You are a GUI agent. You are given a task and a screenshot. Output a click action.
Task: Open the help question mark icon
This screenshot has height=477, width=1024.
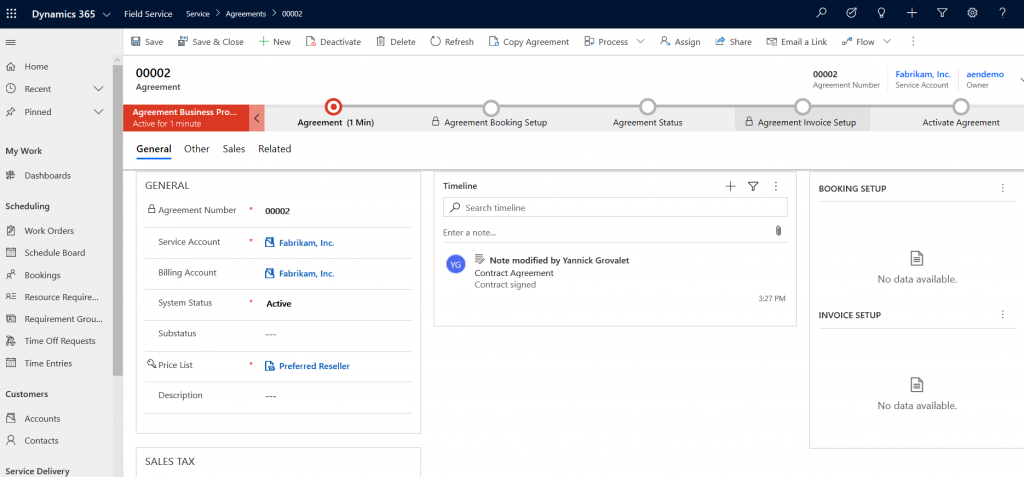coord(1002,13)
